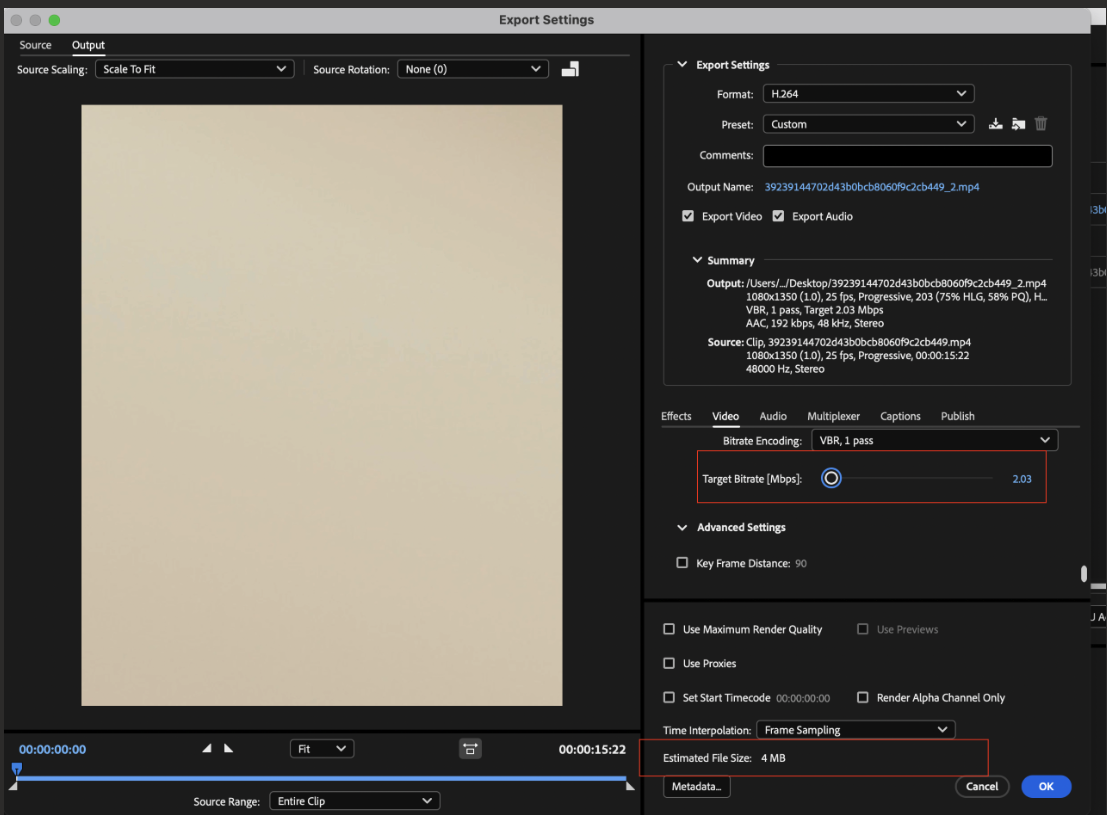1107x815 pixels.
Task: Open the Fit zoom level dropdown
Action: tap(322, 749)
